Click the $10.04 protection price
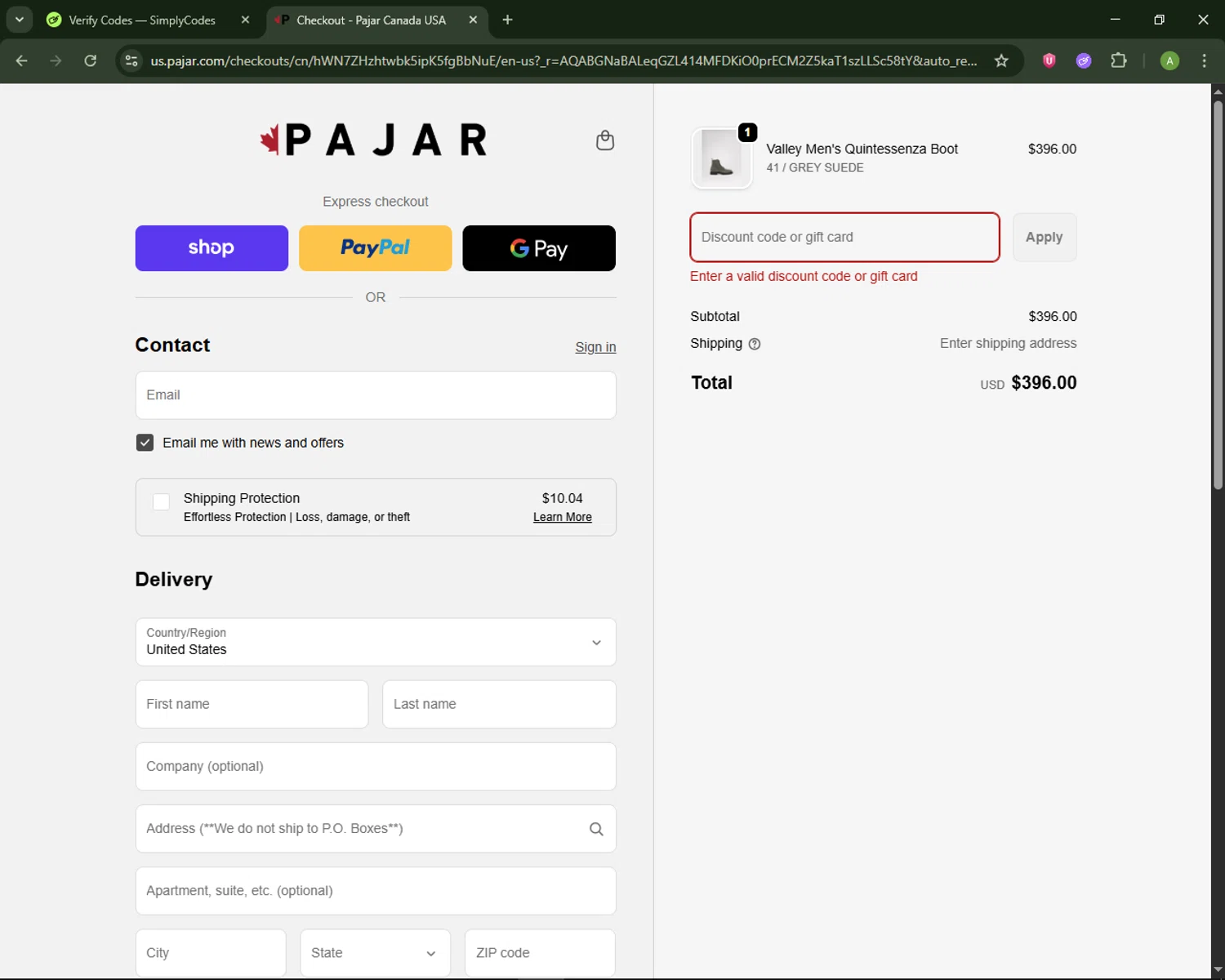The image size is (1225, 980). tap(562, 498)
